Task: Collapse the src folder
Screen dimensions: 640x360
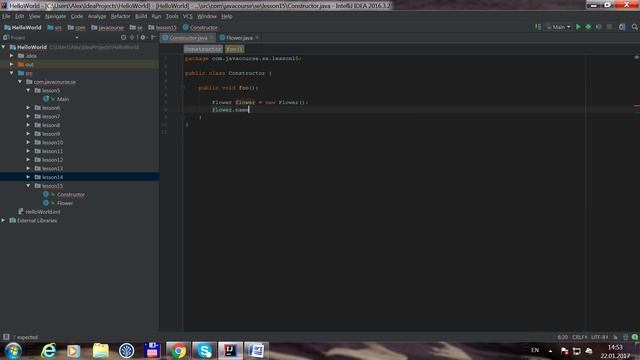Action: (12, 73)
